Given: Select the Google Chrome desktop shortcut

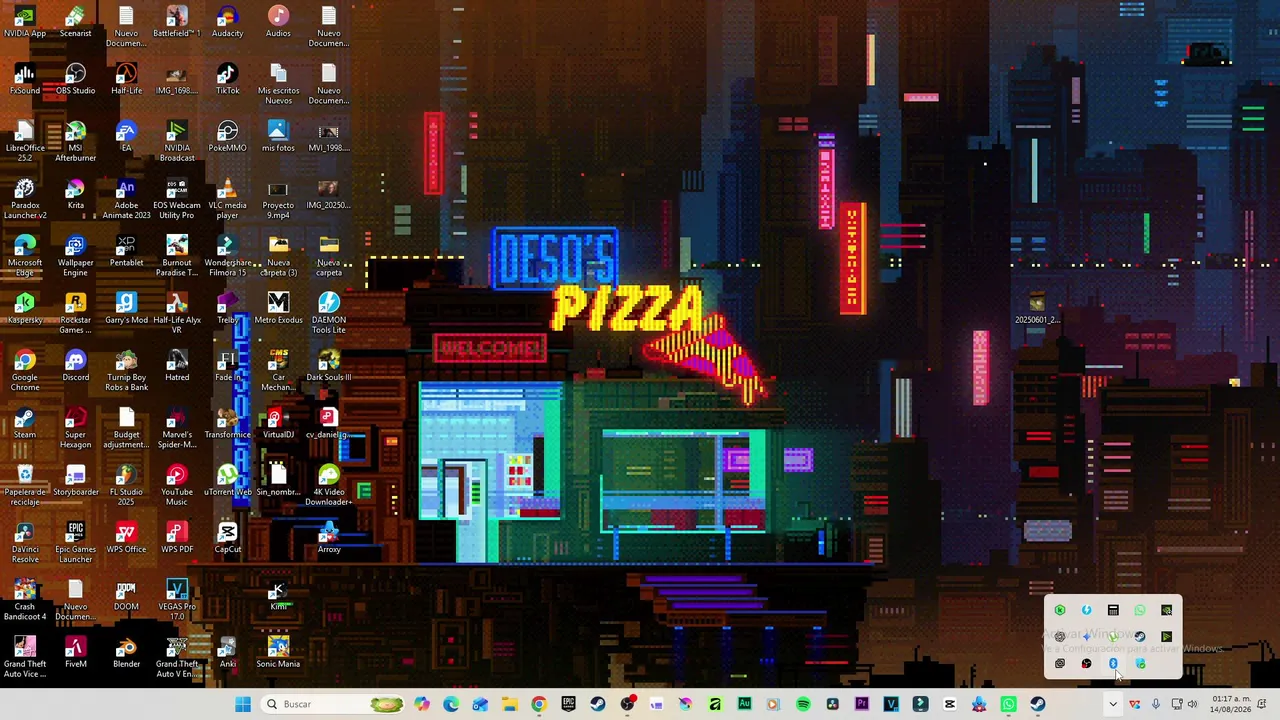Looking at the screenshot, I should 25,371.
